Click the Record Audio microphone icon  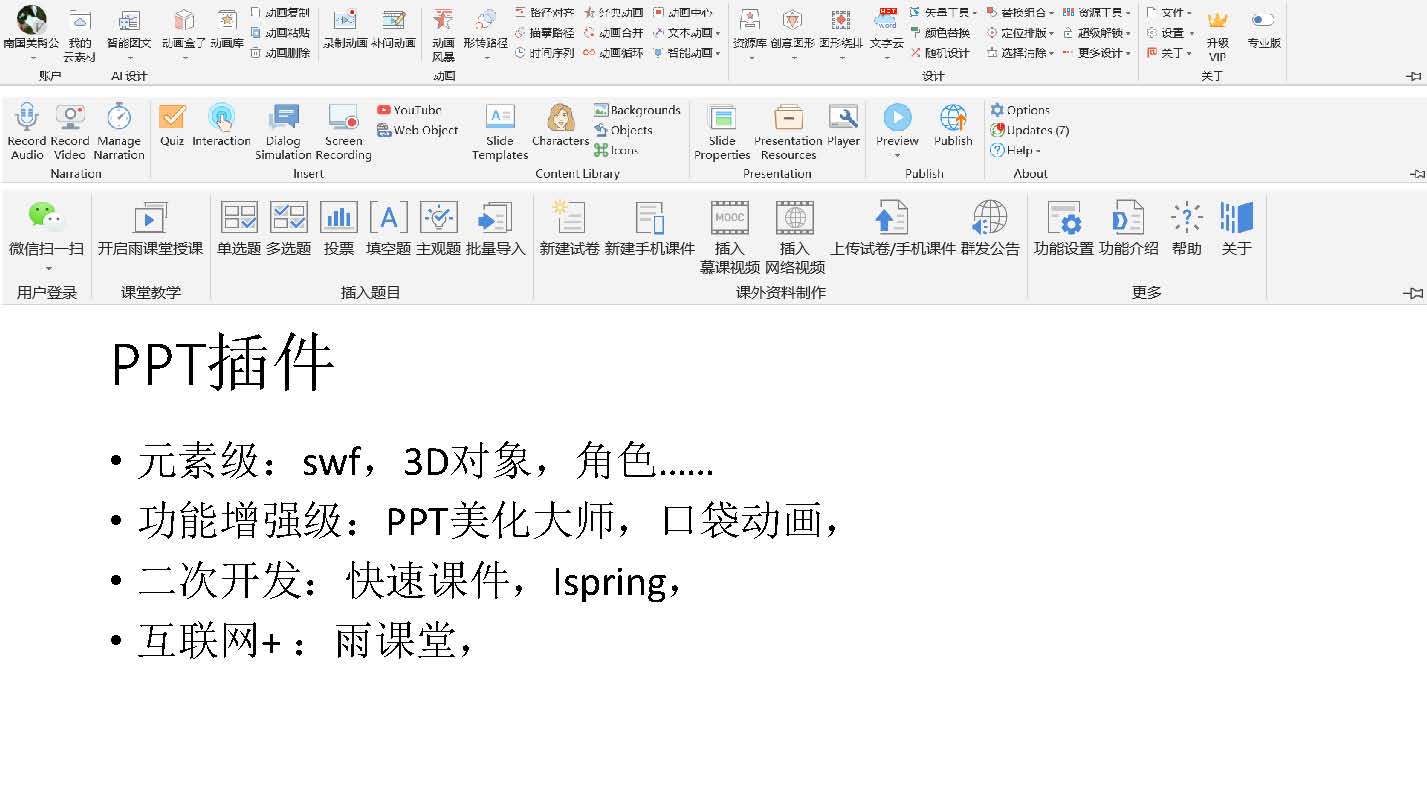pos(27,118)
